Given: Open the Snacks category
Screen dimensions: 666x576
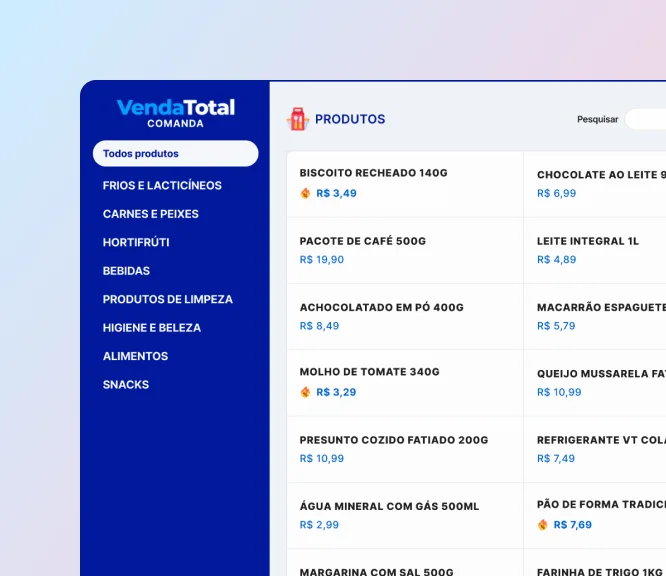Looking at the screenshot, I should coord(126,385).
